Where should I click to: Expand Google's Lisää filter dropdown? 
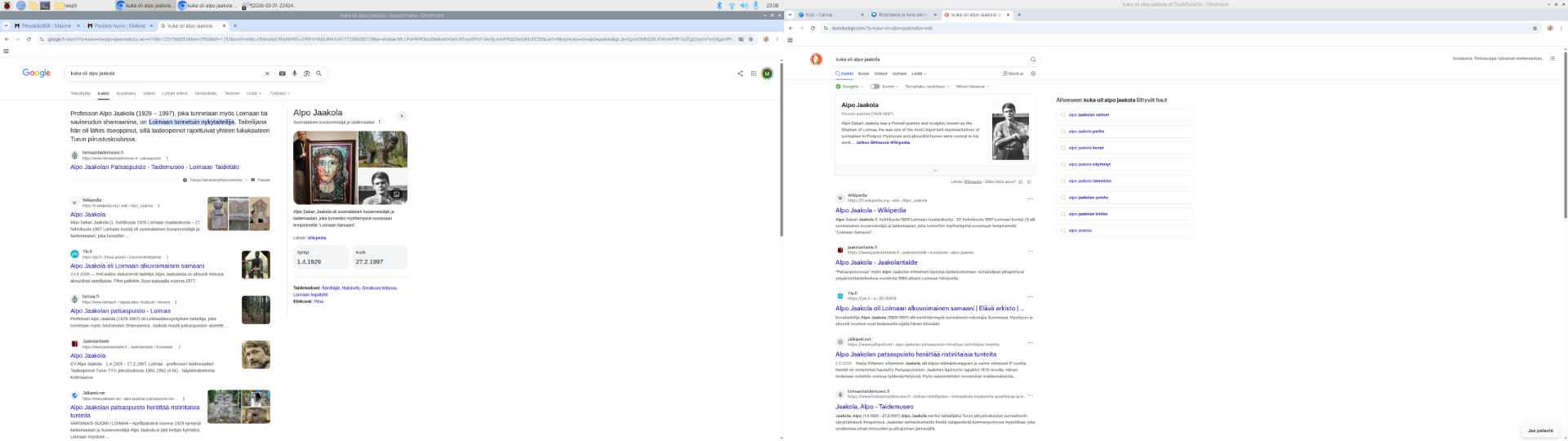coord(253,93)
